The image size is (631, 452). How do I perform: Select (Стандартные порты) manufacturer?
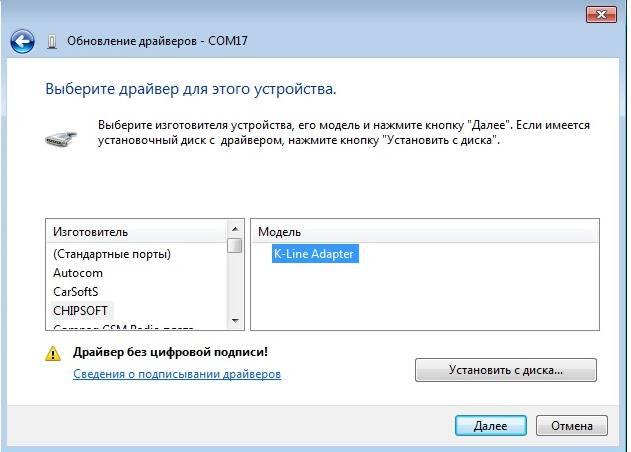point(112,254)
